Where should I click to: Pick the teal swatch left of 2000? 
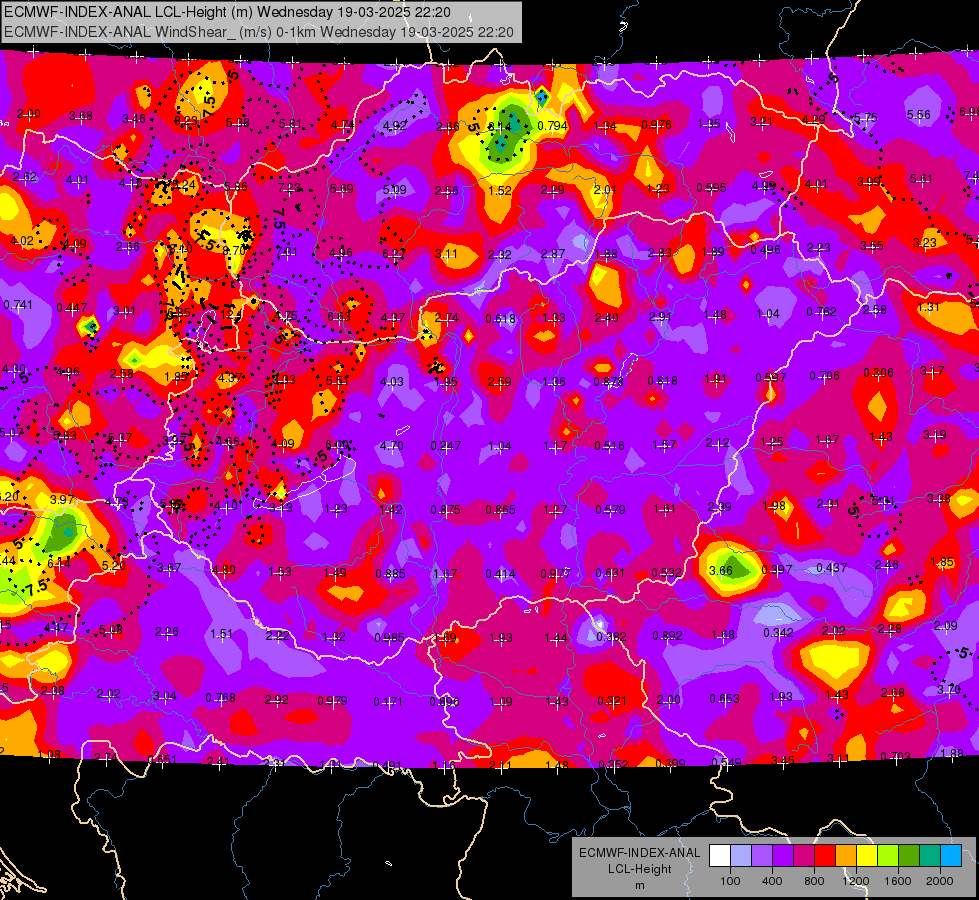[930, 856]
